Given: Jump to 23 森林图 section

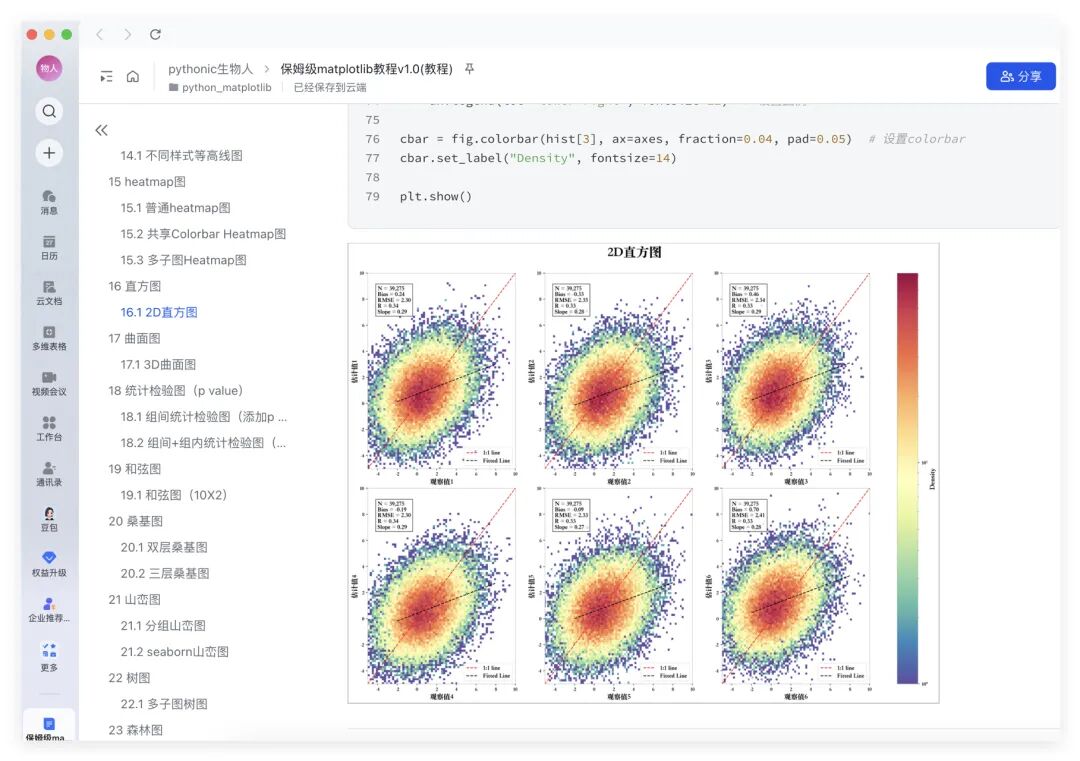Looking at the screenshot, I should pos(136,730).
